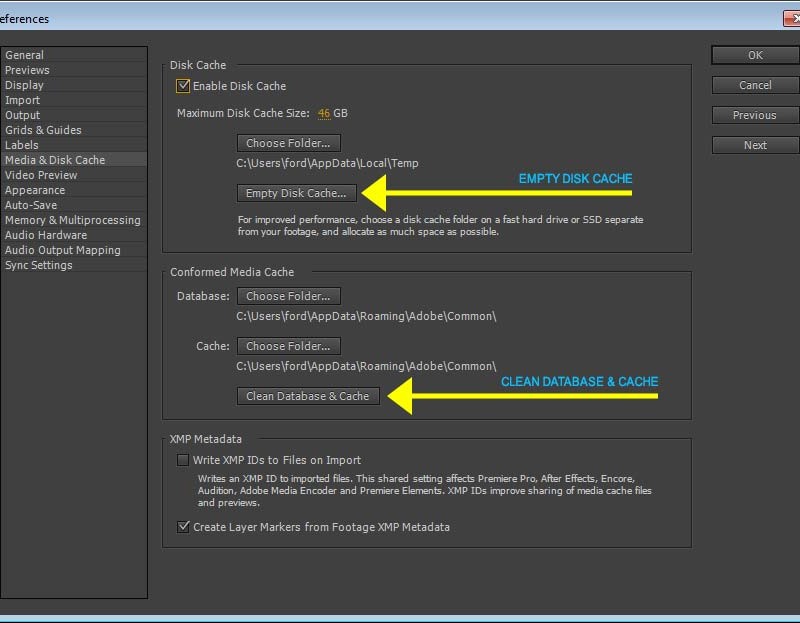Uncheck Create Layer Markers from Footage XMP Metadata
Image resolution: width=800 pixels, height=623 pixels.
183,527
